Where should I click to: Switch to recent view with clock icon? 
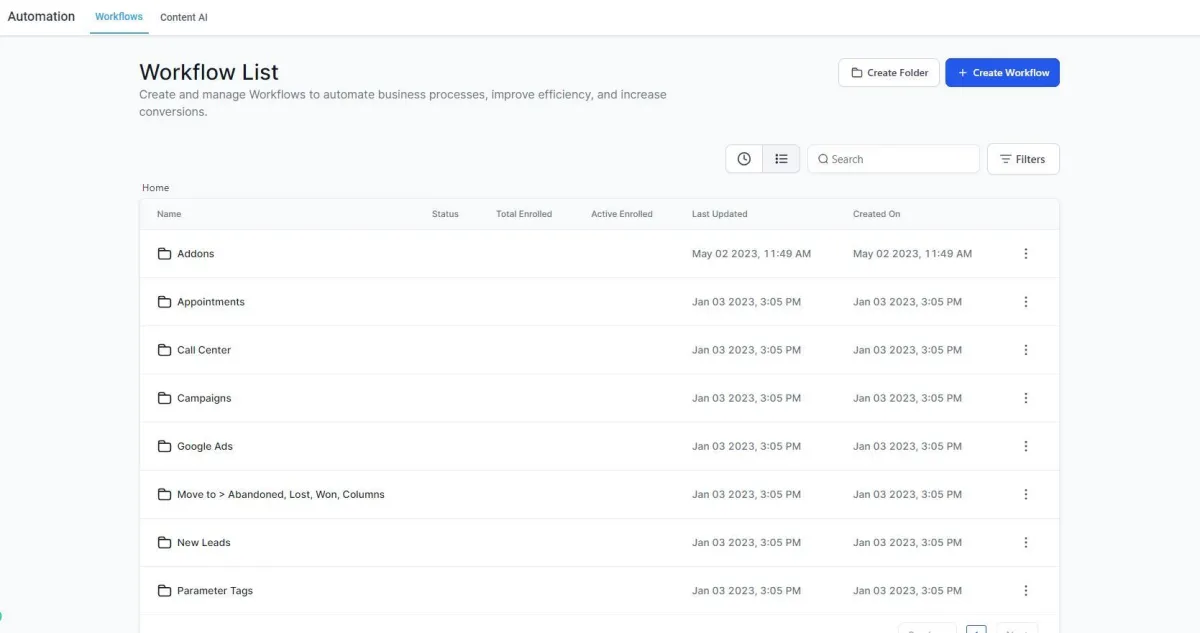744,159
